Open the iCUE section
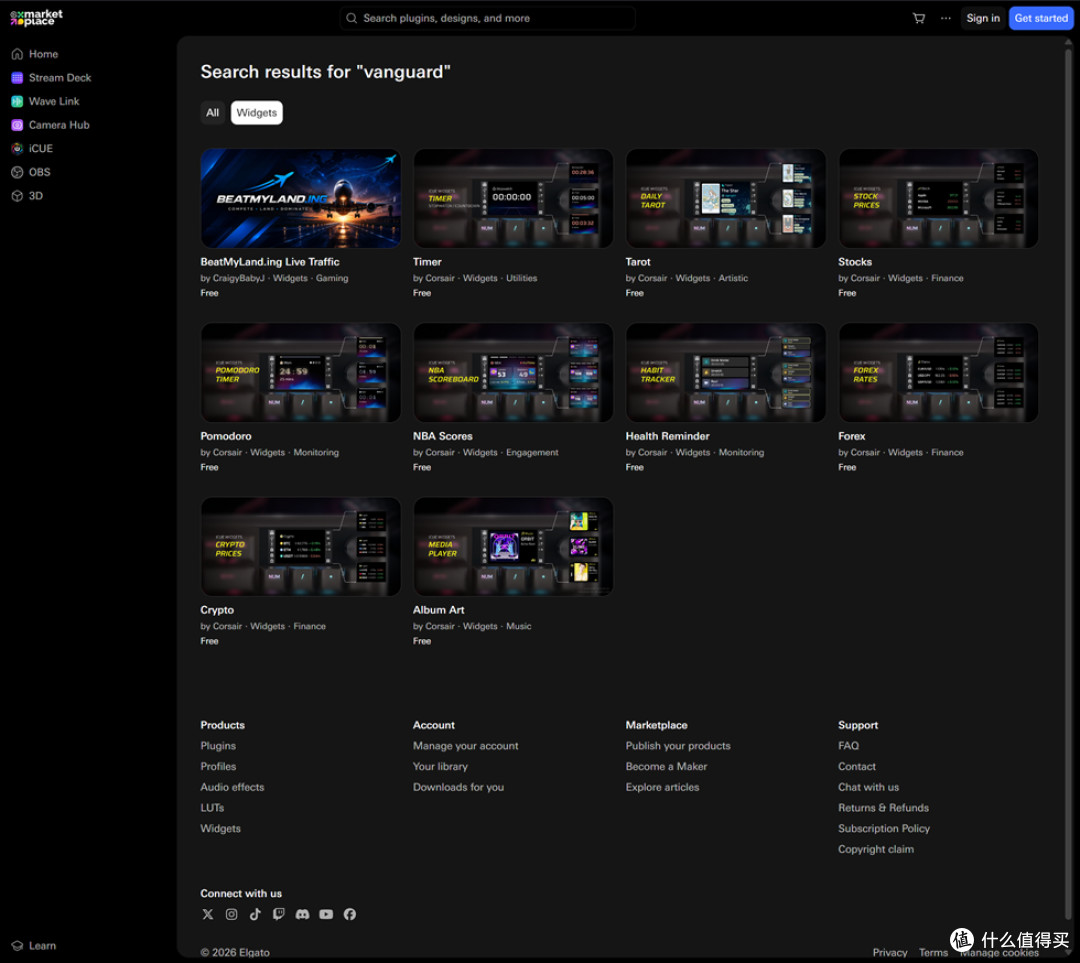Image resolution: width=1080 pixels, height=963 pixels. click(32, 148)
